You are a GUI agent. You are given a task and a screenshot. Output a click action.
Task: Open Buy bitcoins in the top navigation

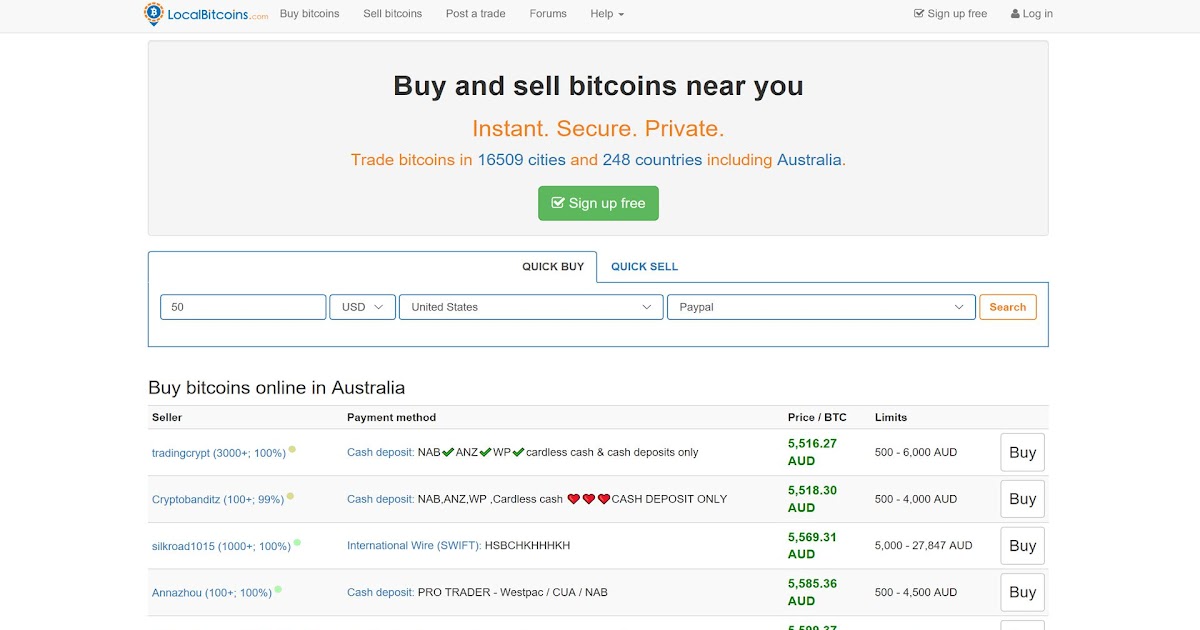pos(310,14)
